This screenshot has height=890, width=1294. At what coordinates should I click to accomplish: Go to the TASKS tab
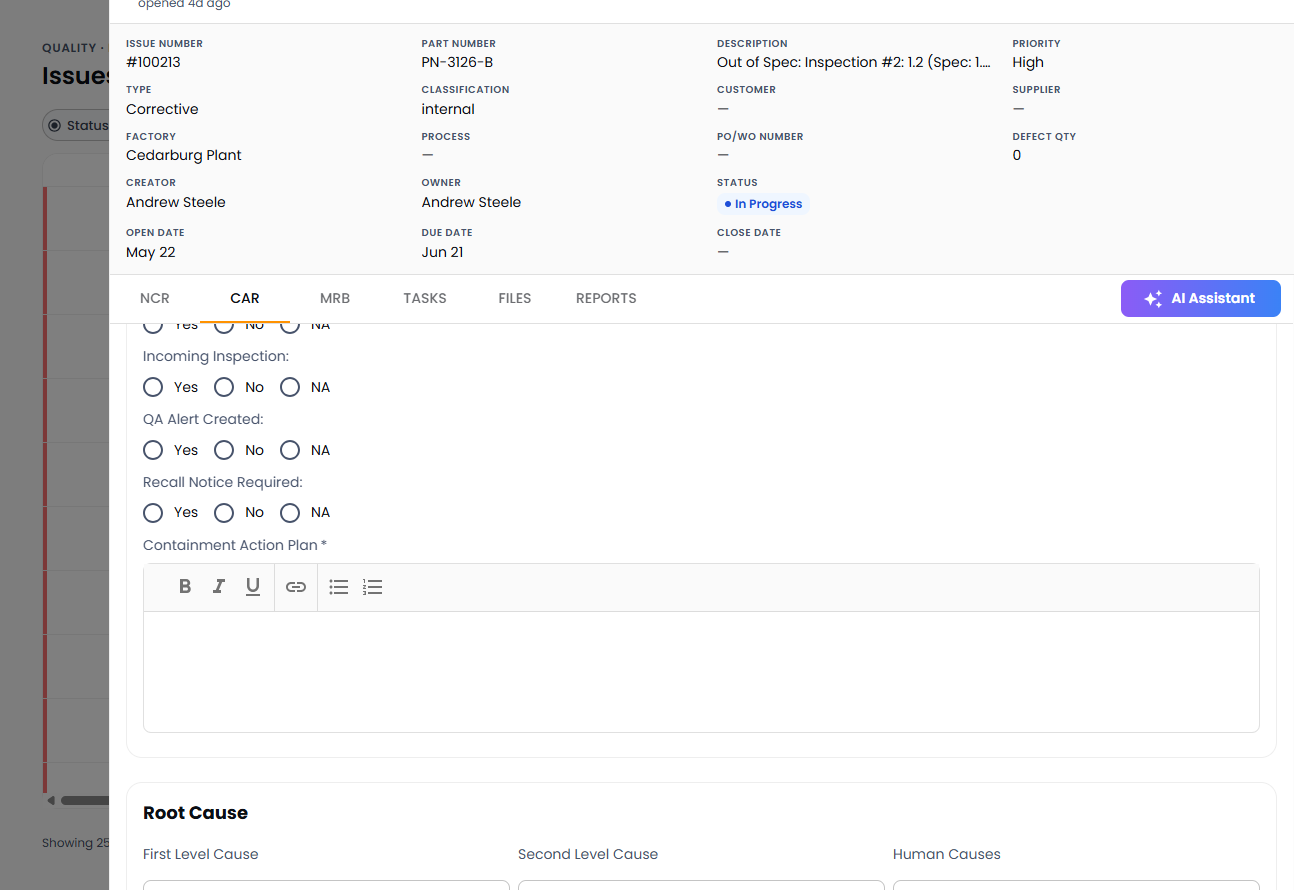coord(425,298)
